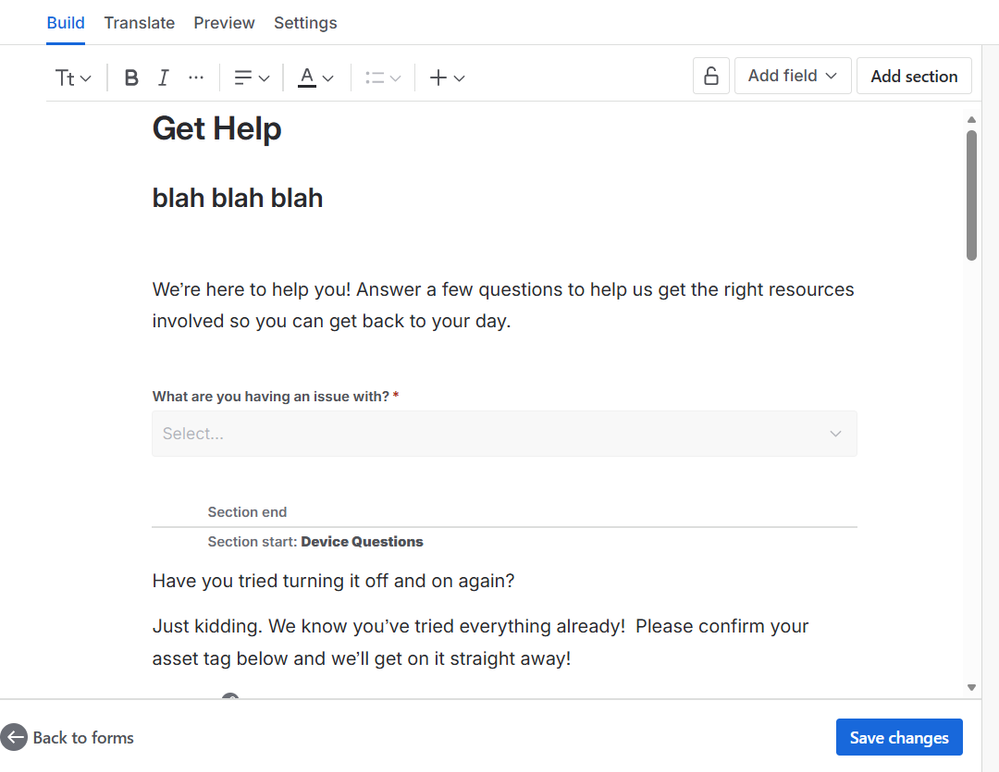Open more formatting options ellipsis

196,78
